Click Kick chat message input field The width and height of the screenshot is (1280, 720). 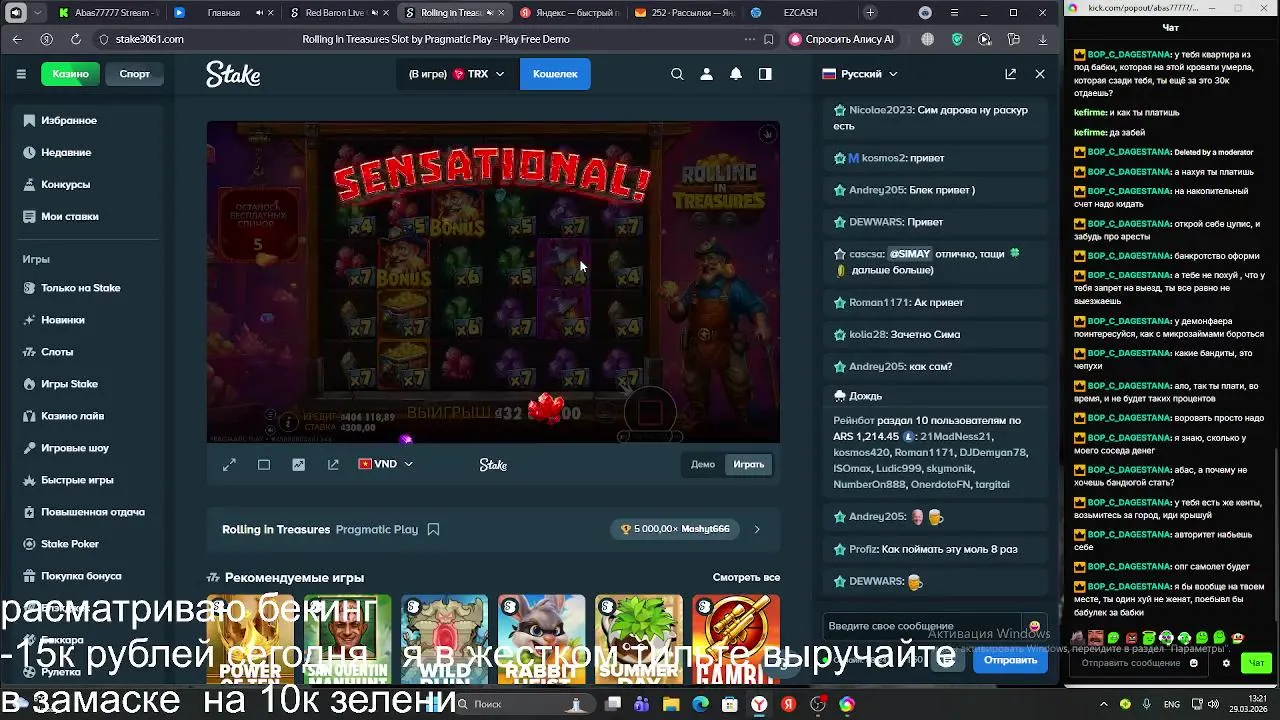point(1140,663)
